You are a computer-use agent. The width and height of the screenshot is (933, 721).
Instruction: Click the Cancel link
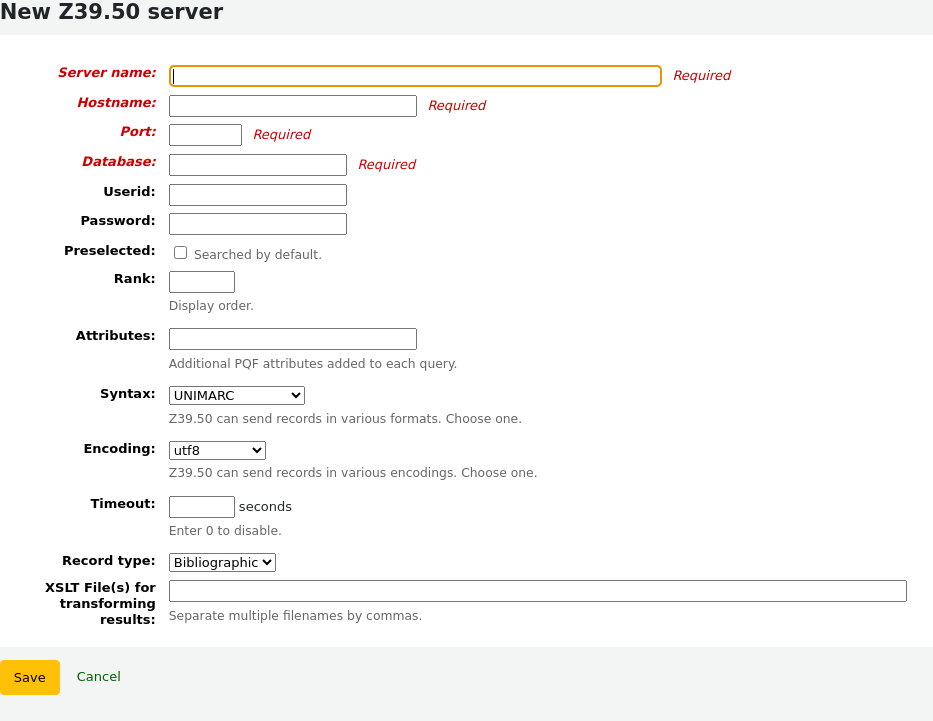pyautogui.click(x=98, y=676)
